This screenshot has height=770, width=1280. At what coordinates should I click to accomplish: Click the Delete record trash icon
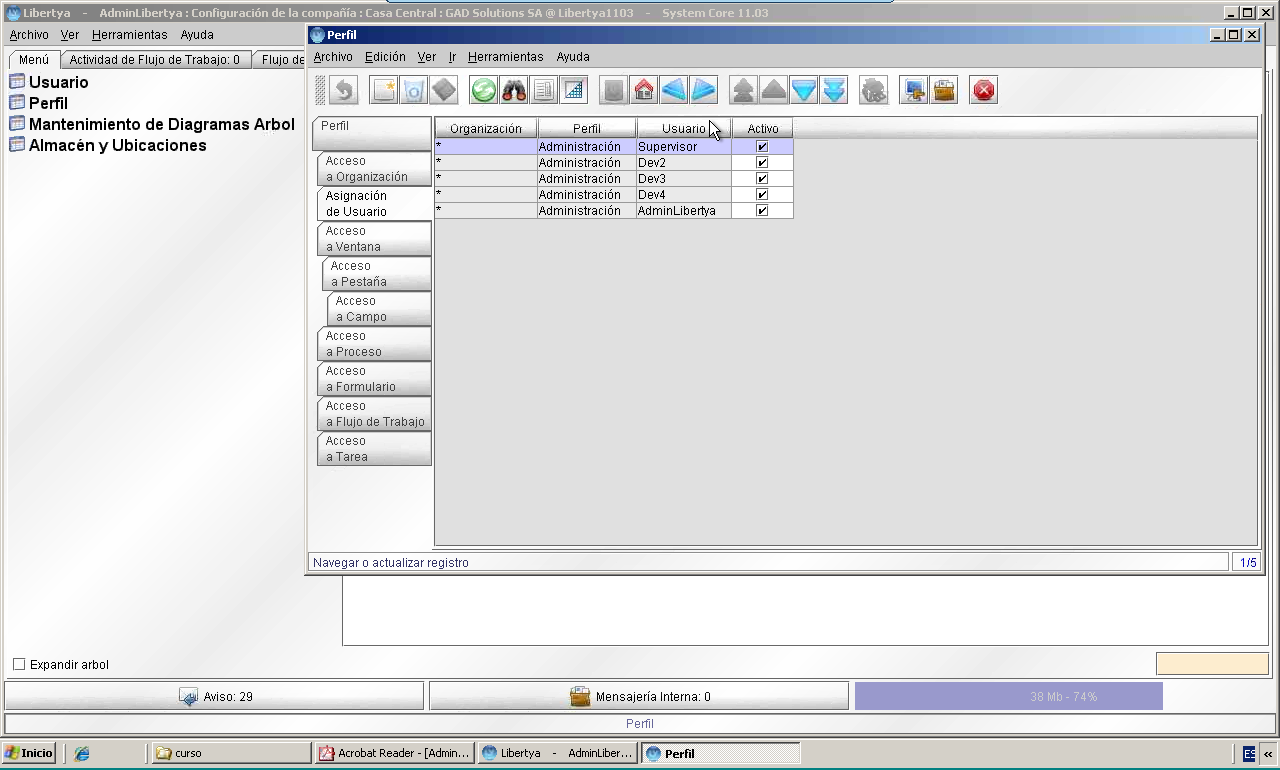point(414,91)
